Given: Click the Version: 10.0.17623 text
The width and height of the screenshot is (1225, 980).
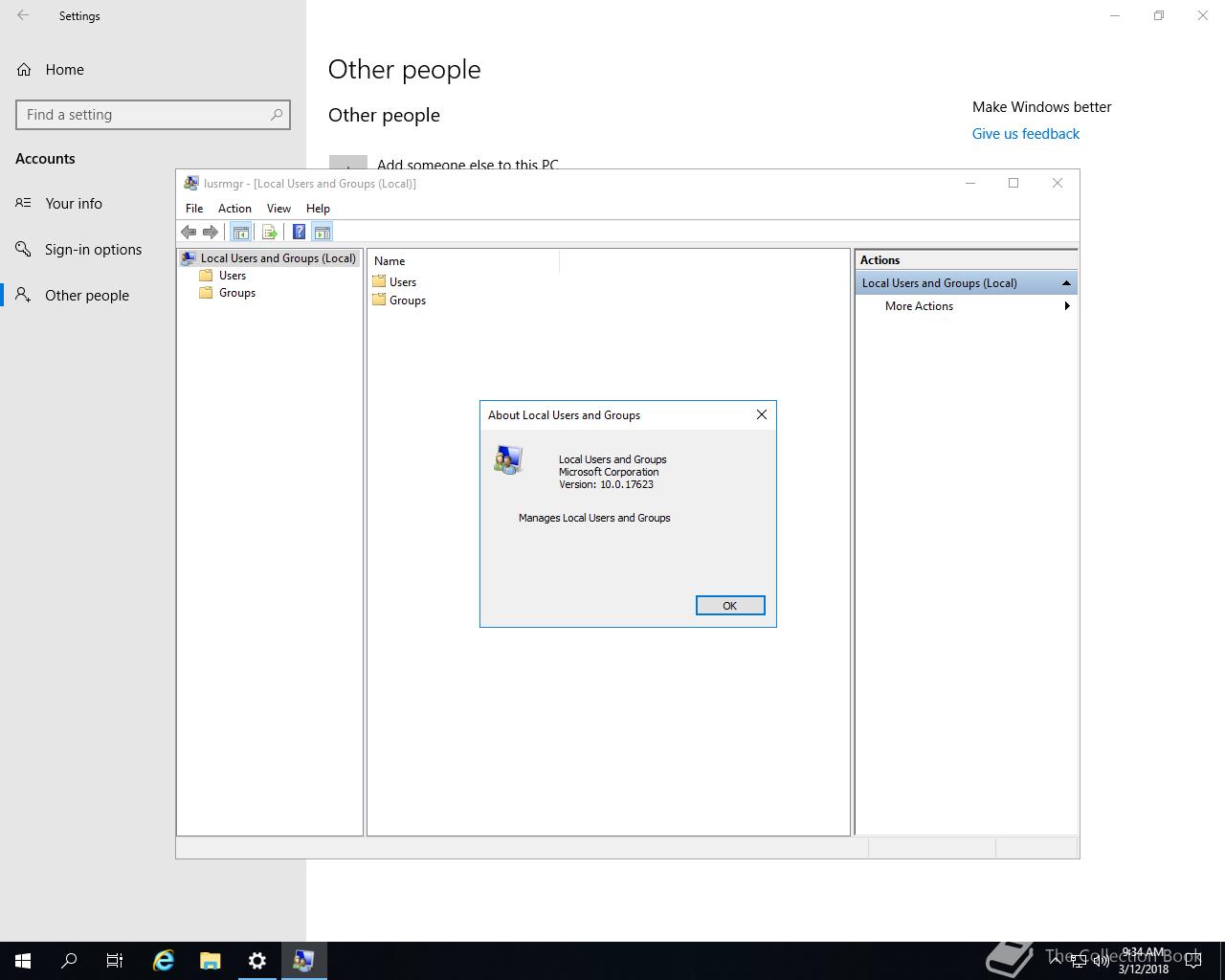Looking at the screenshot, I should (x=607, y=484).
